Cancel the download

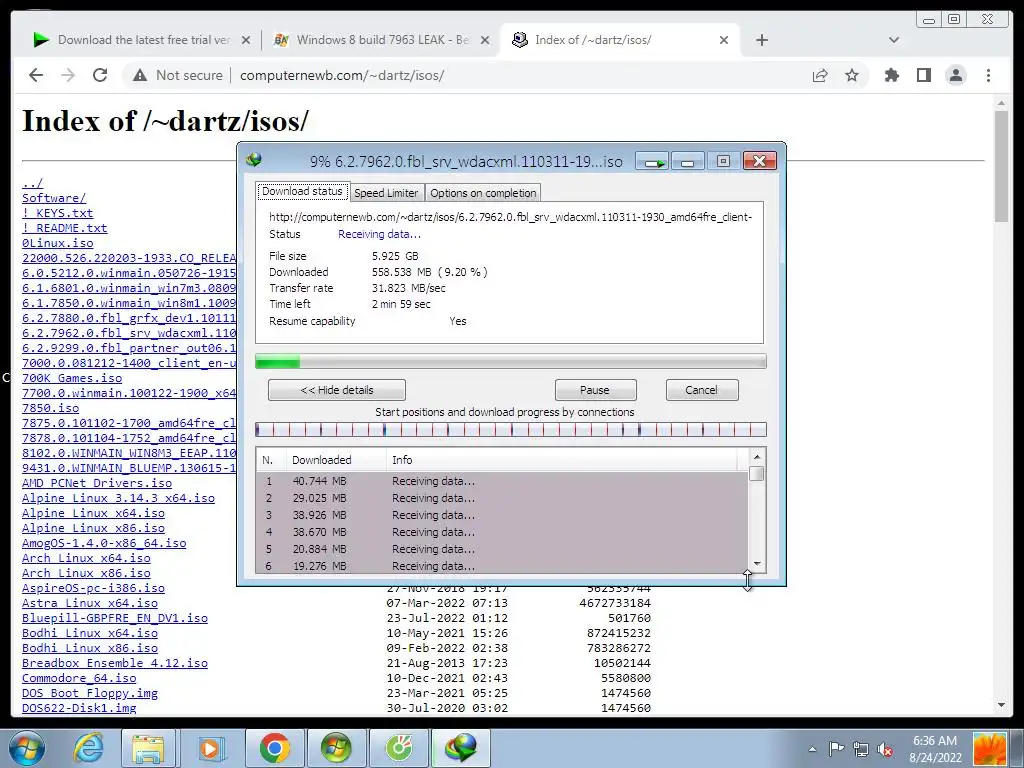[702, 390]
